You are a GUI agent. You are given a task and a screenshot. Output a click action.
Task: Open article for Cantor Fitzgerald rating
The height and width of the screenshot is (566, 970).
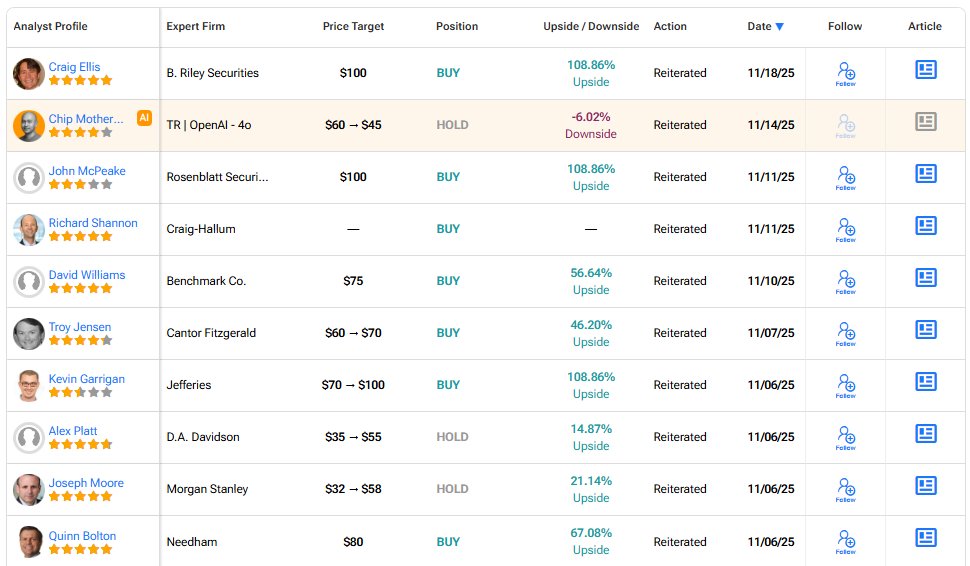pyautogui.click(x=925, y=329)
